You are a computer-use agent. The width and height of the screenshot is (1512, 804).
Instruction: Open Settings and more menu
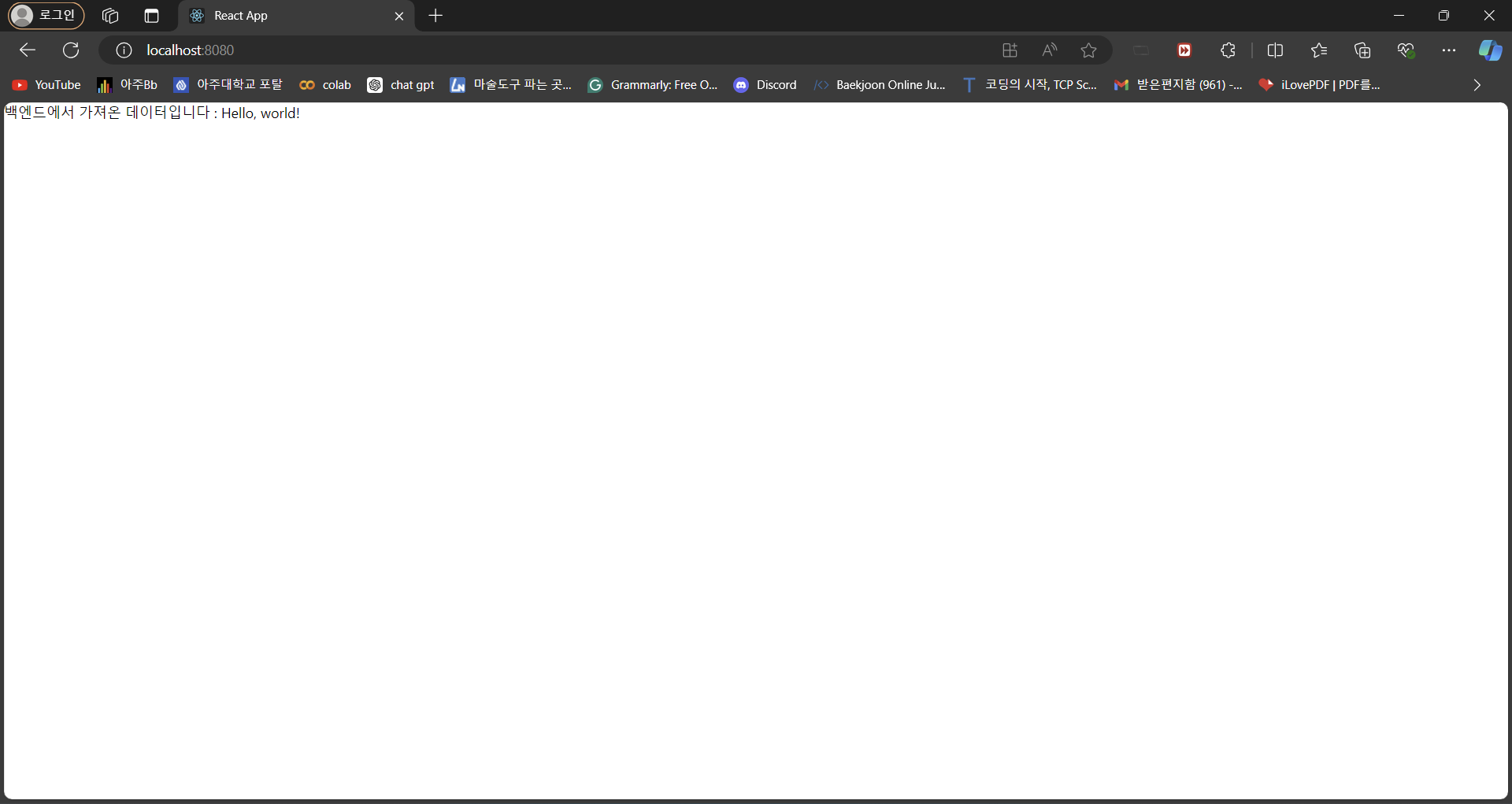tap(1449, 50)
